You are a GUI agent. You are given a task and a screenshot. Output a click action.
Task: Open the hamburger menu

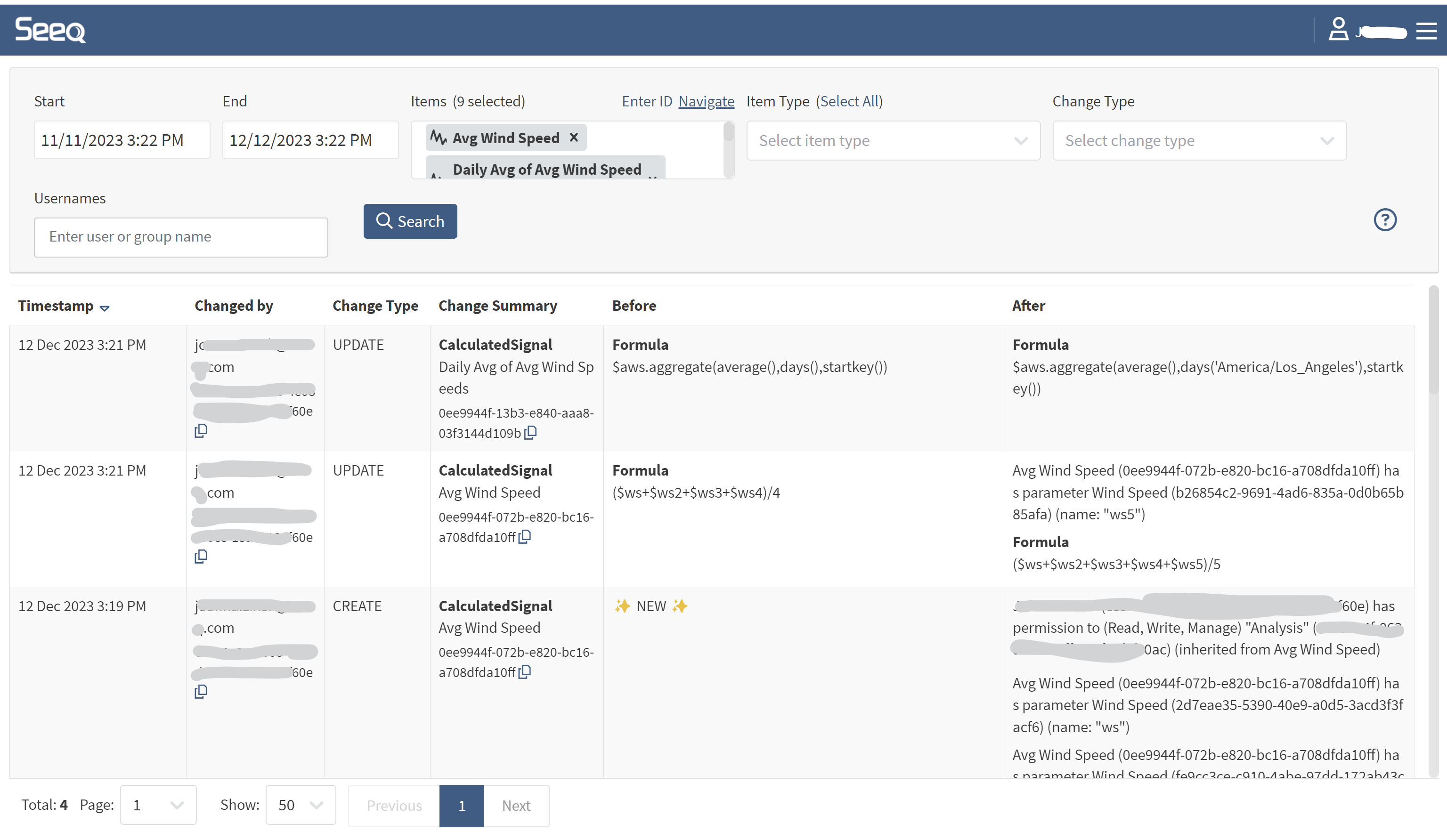pos(1426,31)
